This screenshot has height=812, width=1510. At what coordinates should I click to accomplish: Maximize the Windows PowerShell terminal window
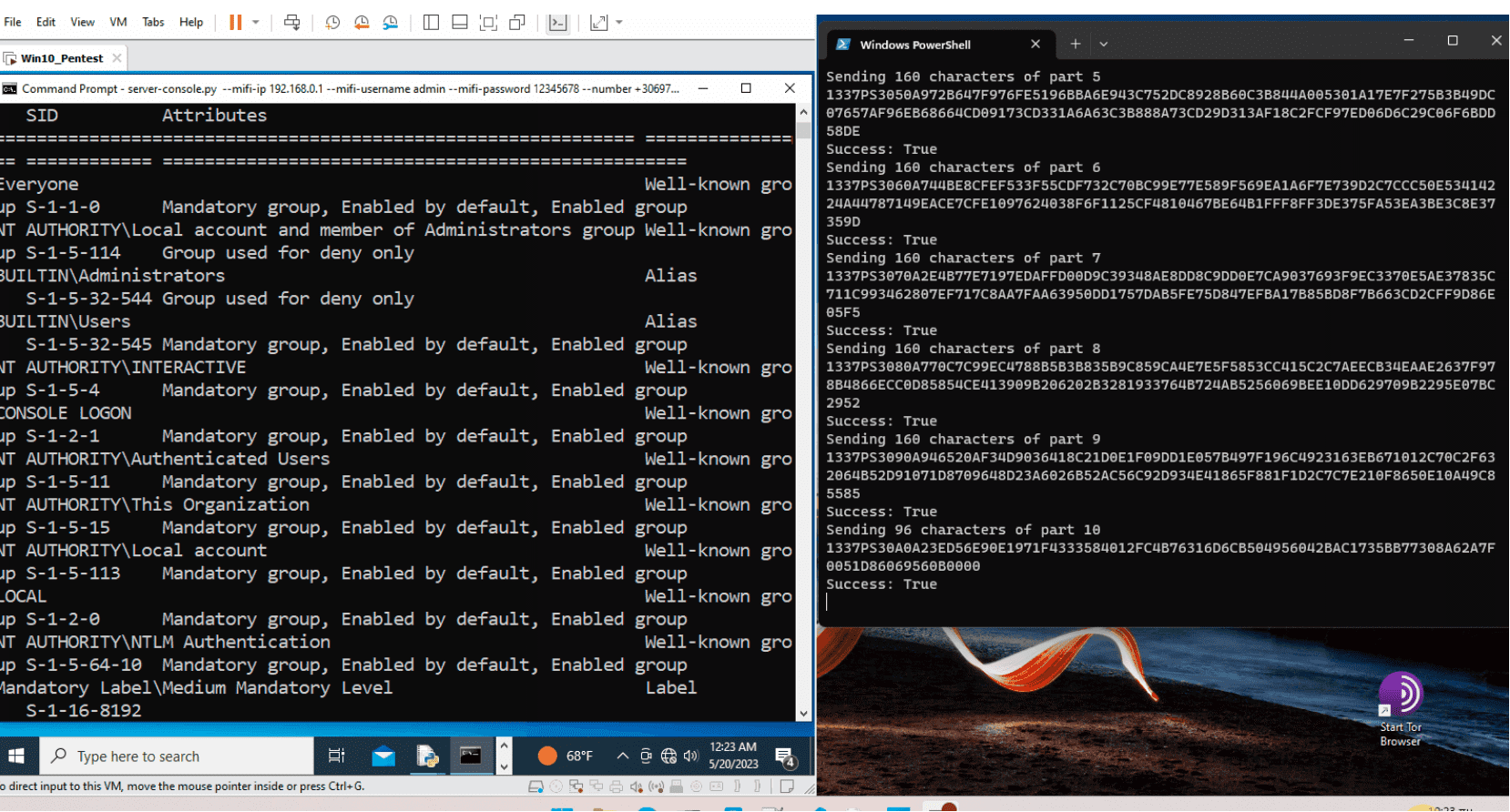pyautogui.click(x=1453, y=41)
